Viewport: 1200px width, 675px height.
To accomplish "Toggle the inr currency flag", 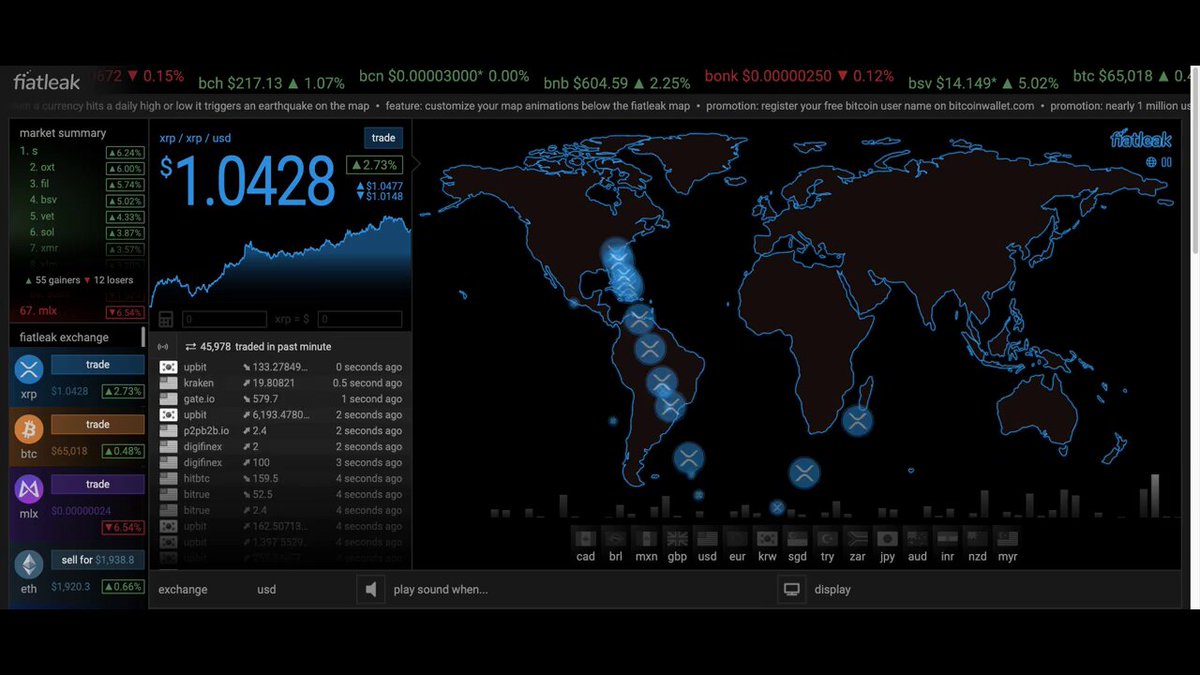I will tap(947, 538).
